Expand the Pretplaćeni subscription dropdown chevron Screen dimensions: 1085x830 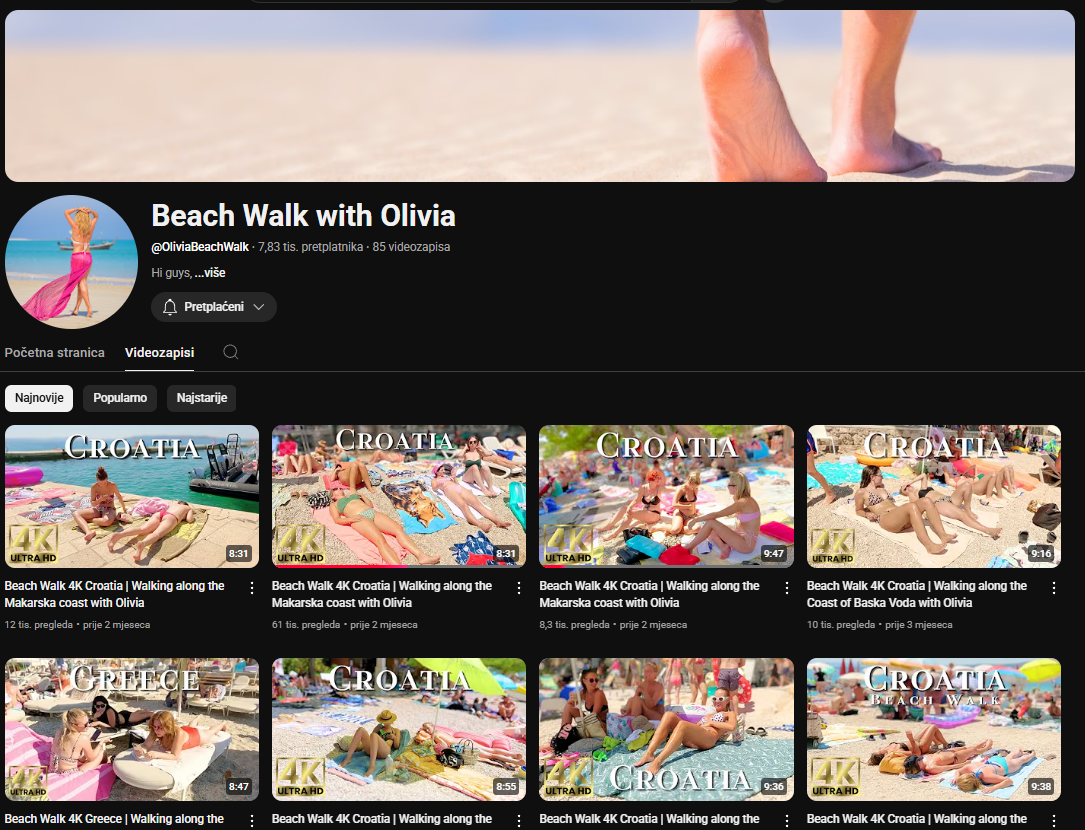point(259,307)
